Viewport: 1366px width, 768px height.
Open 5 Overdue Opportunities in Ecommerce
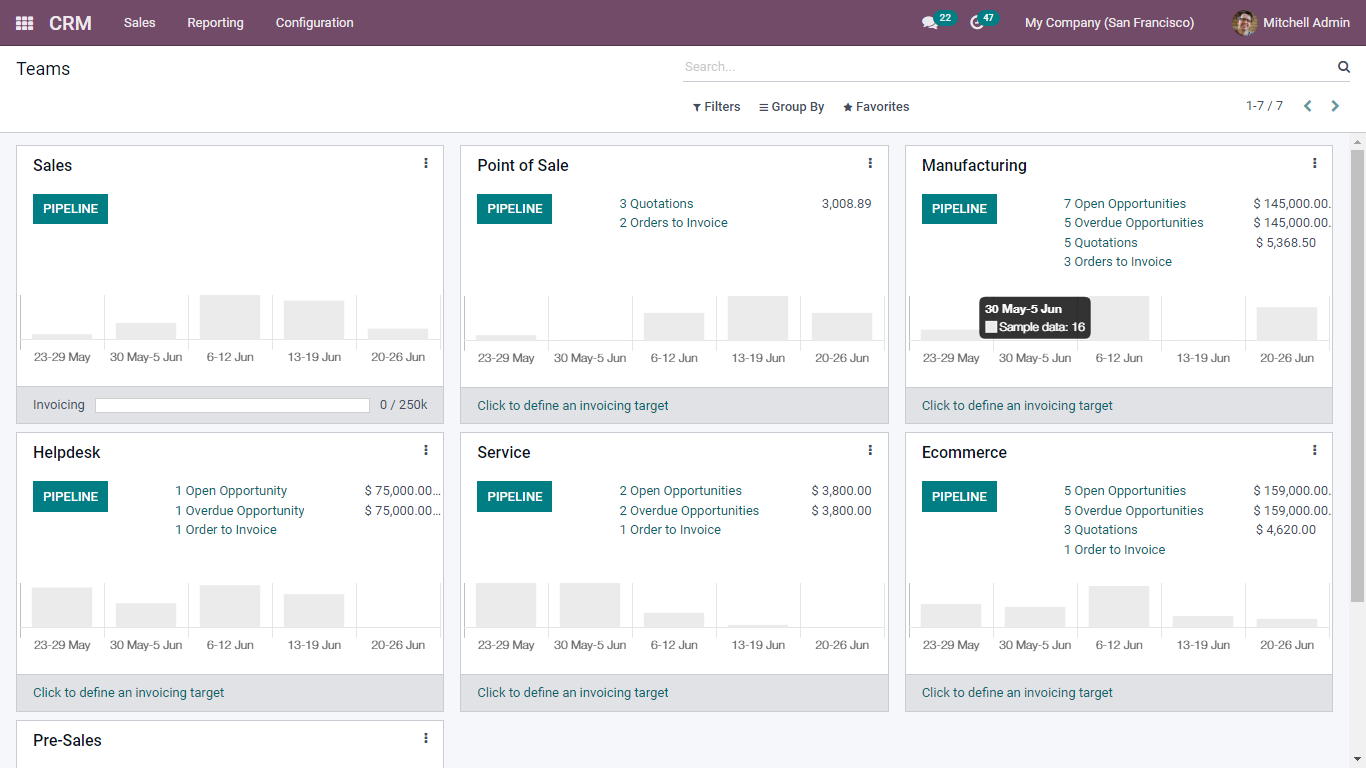tap(1134, 511)
